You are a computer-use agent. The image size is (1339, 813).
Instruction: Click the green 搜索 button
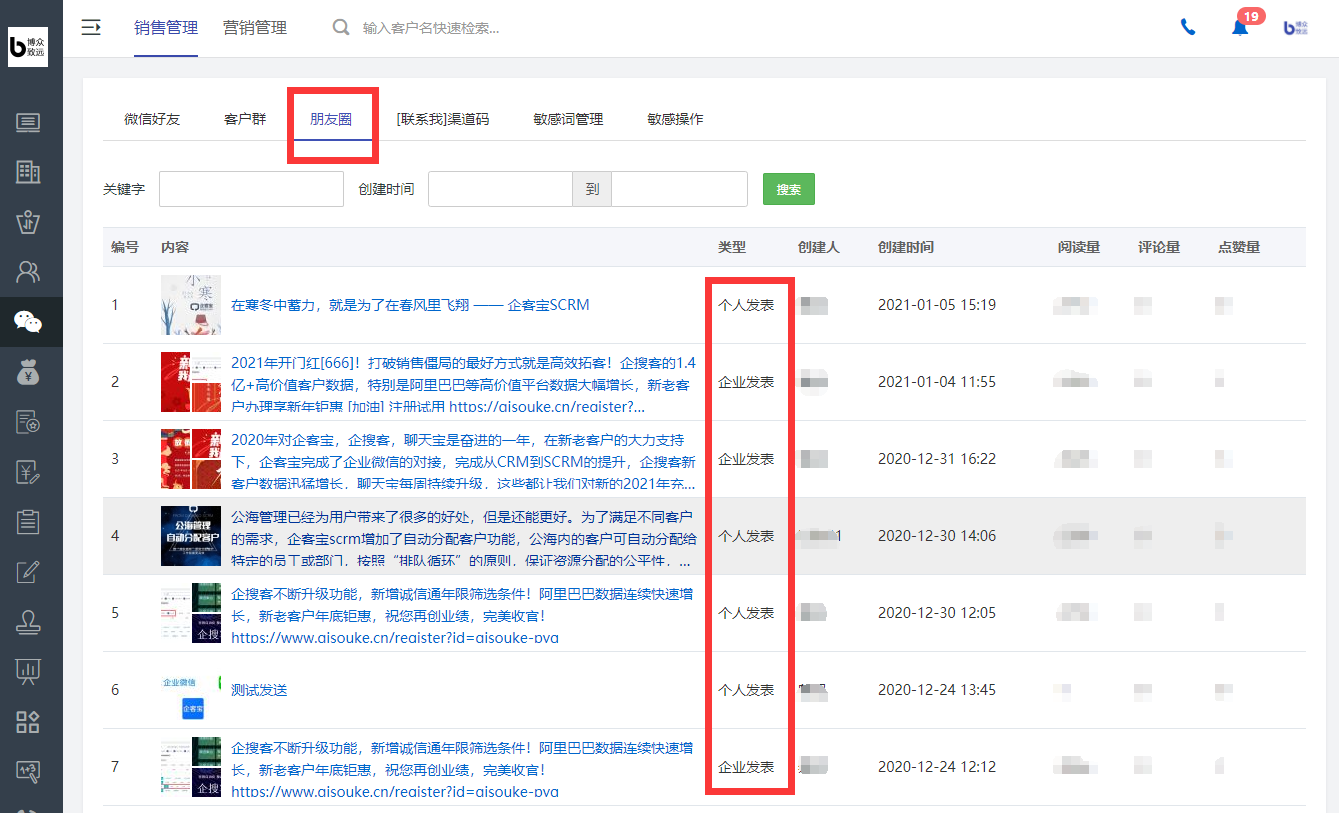(789, 189)
